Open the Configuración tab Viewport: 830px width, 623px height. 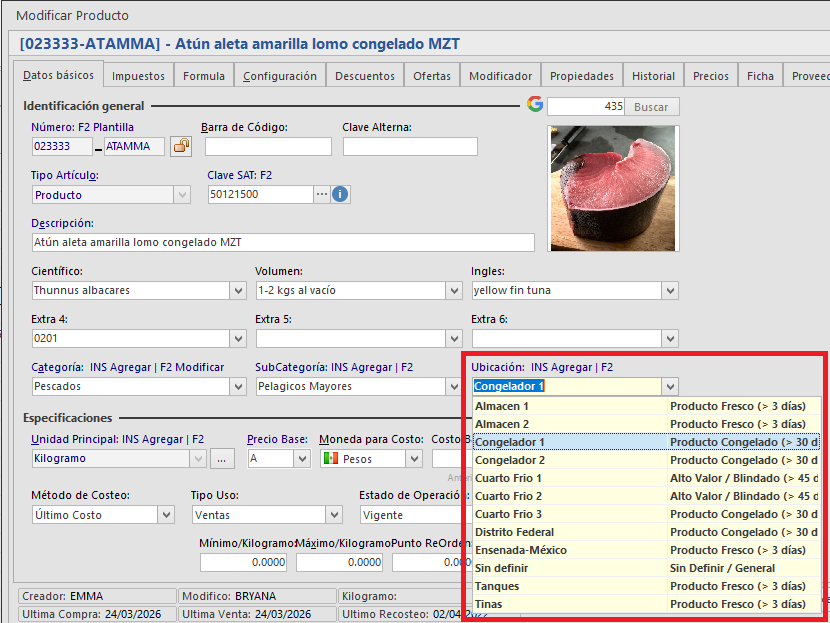click(280, 76)
